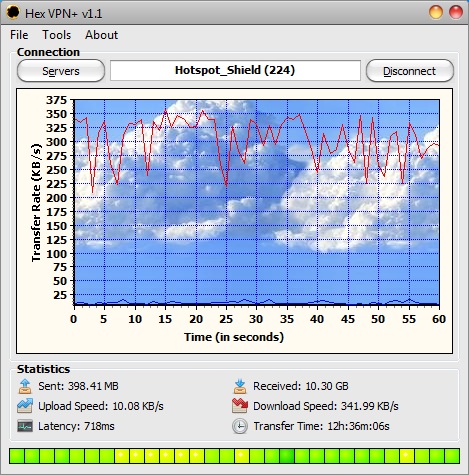This screenshot has width=469, height=475.
Task: Click the 'Connection' section heading
Action: (x=48, y=52)
